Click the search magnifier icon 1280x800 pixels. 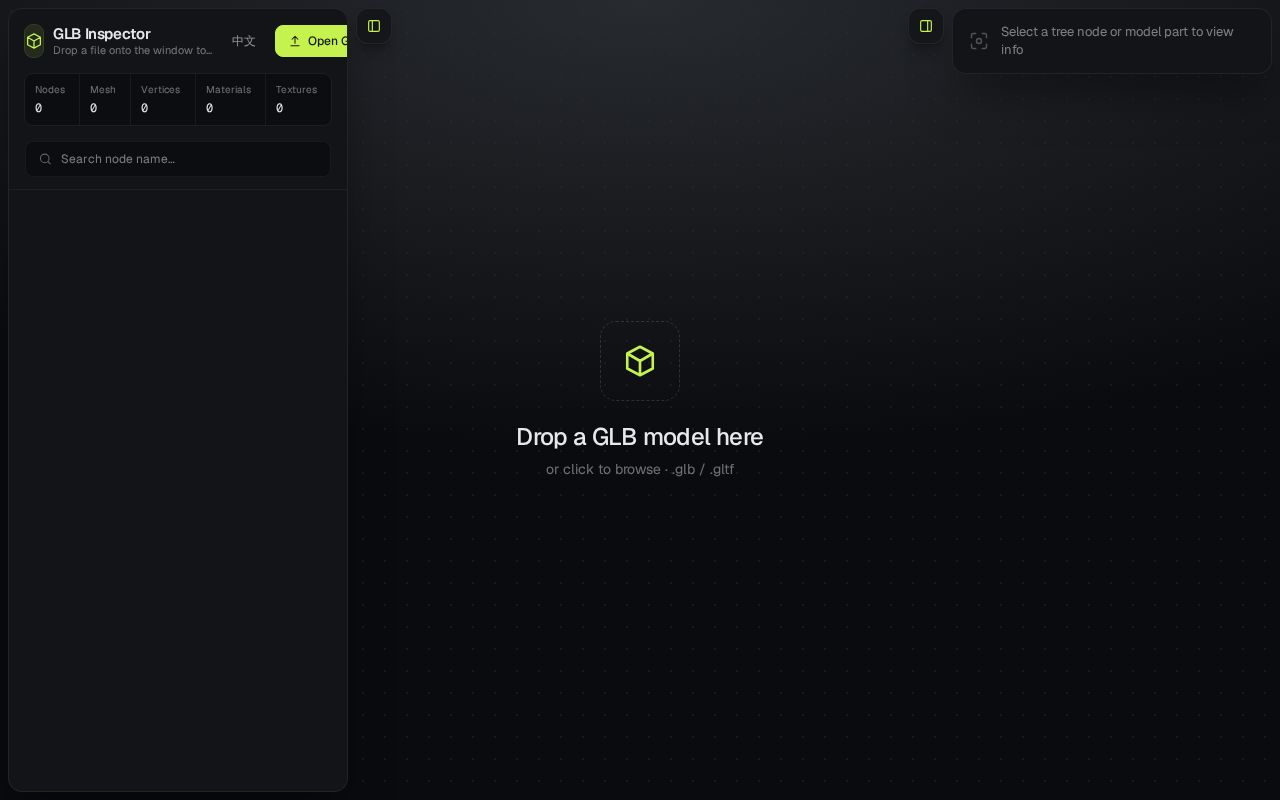pos(45,159)
